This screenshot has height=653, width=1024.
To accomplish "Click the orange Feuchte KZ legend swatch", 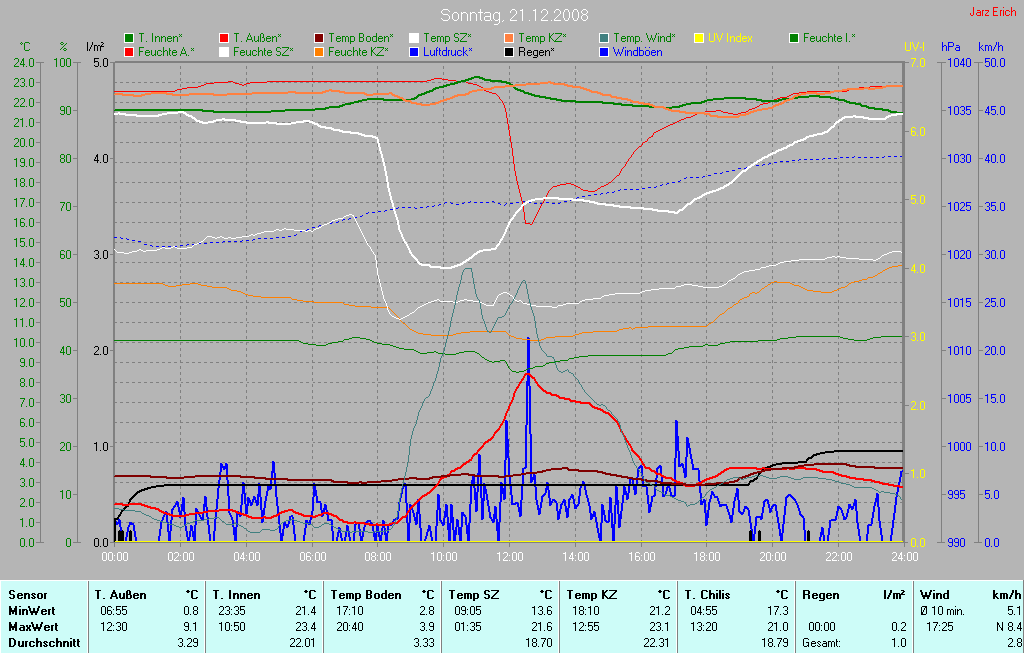I will pos(319,52).
